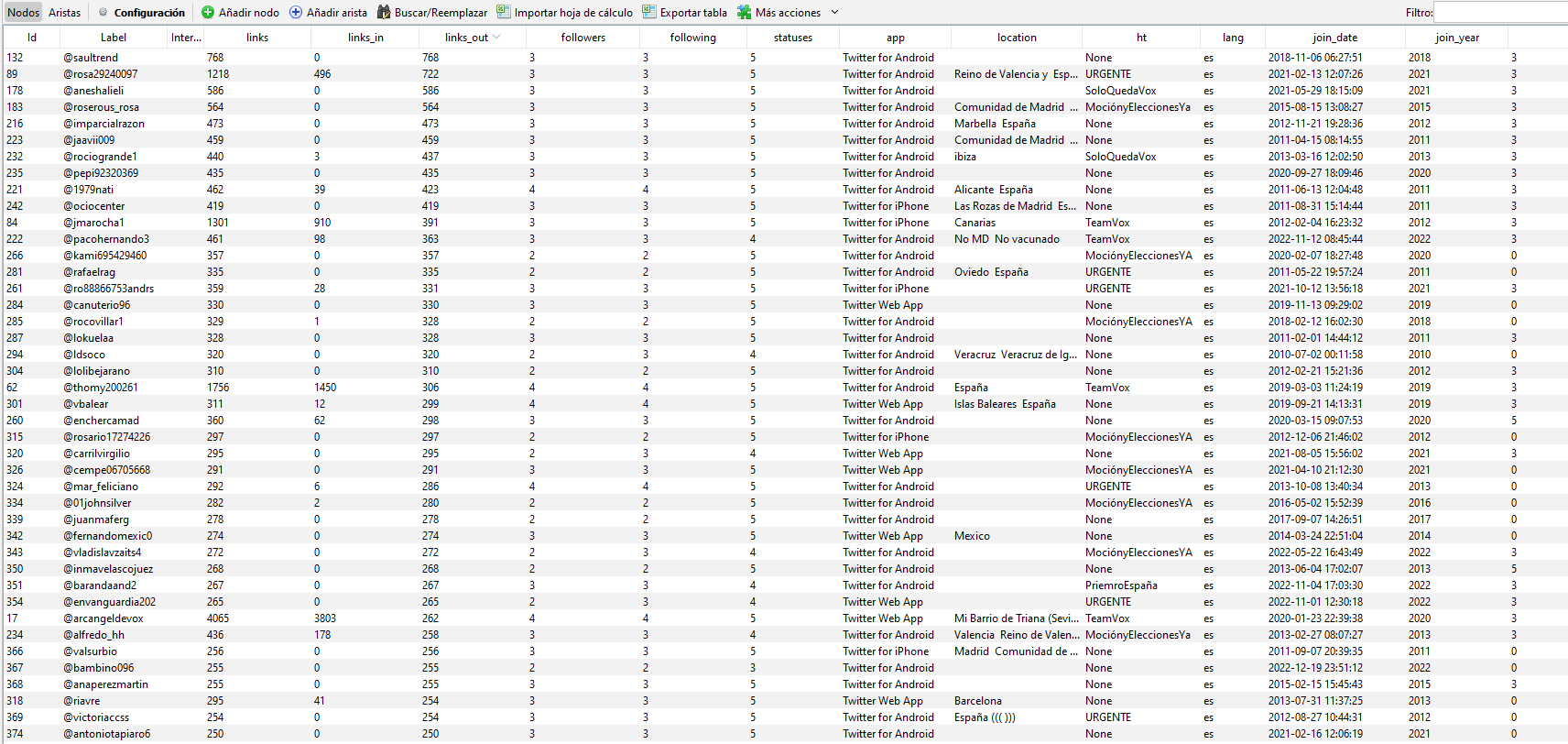This screenshot has width=1568, height=744.
Task: Switch to the Aristas table view
Action: [64, 12]
